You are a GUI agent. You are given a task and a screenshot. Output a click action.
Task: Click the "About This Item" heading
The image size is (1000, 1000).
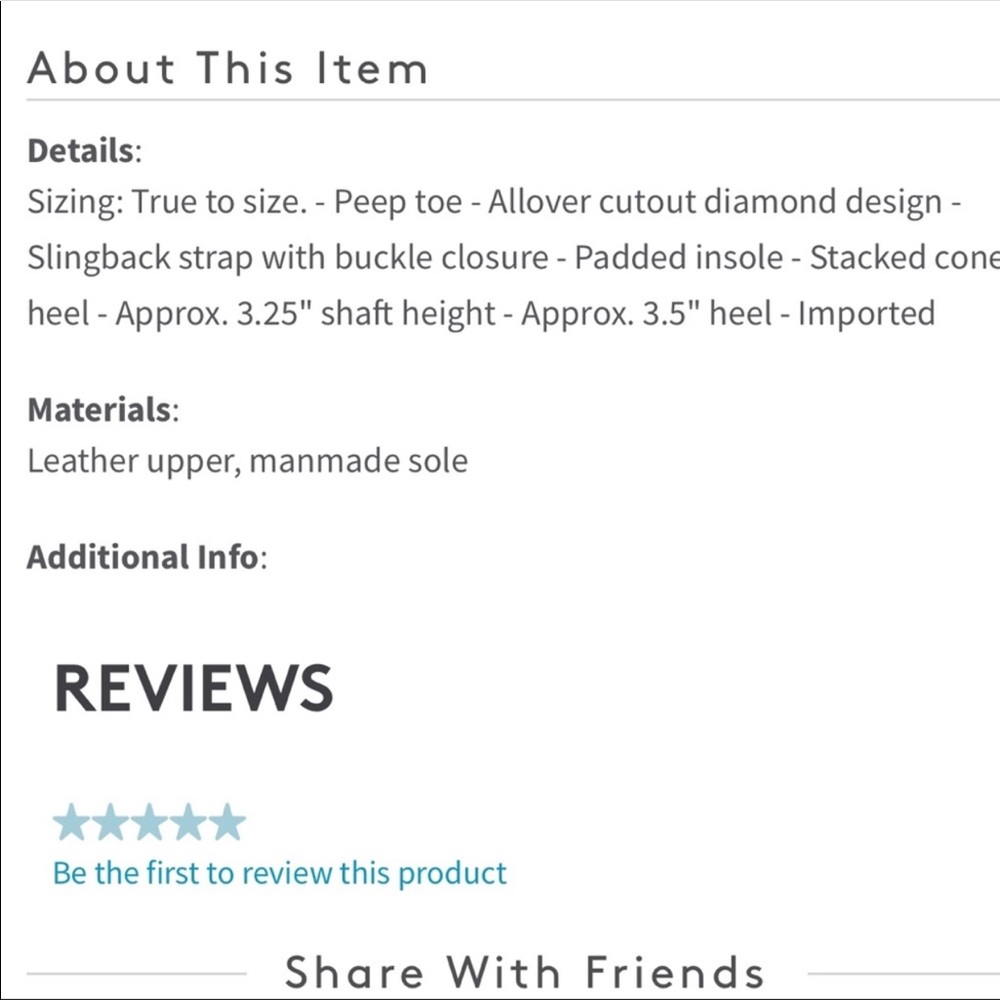(228, 69)
